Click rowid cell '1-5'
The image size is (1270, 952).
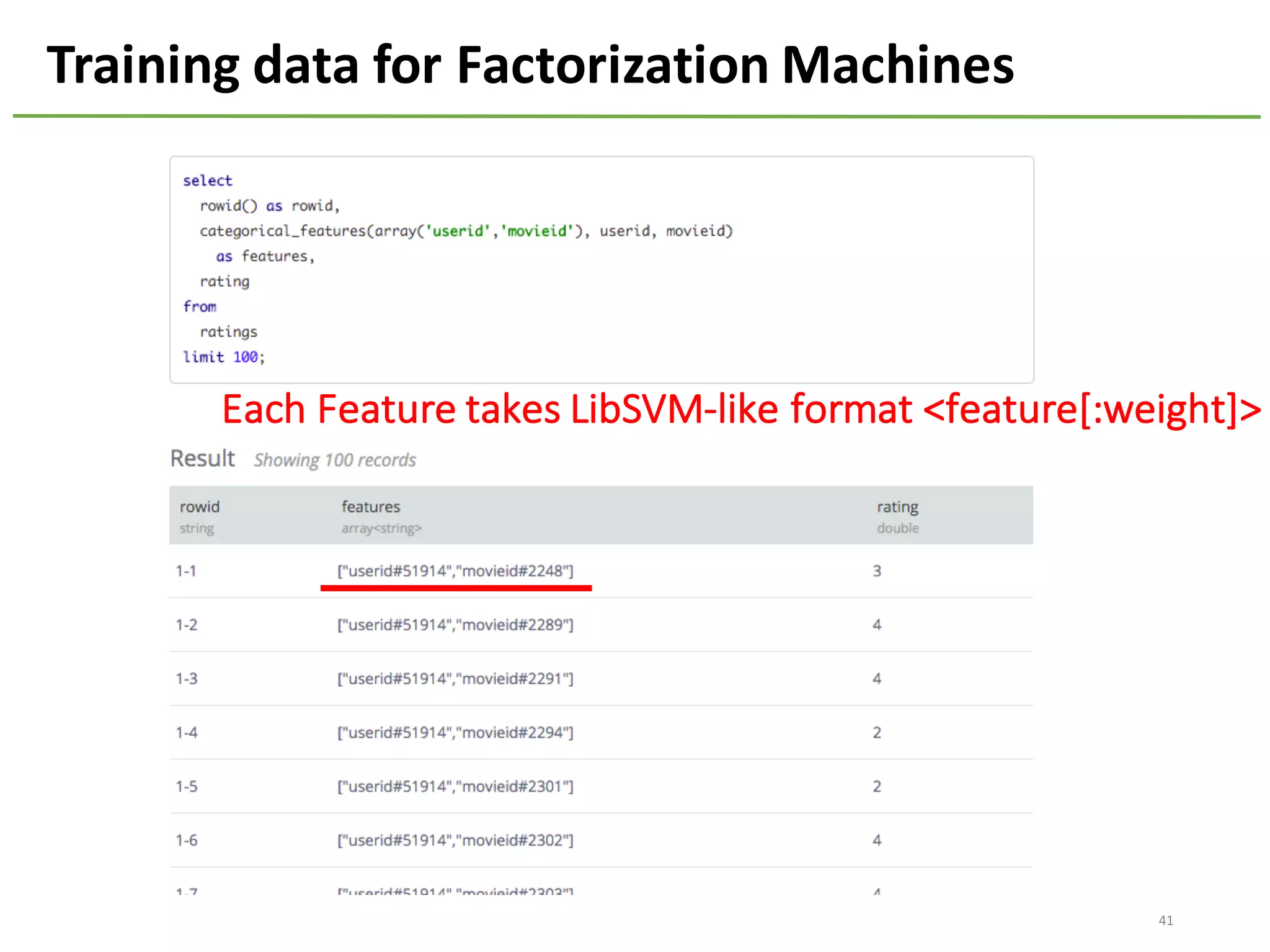[187, 787]
